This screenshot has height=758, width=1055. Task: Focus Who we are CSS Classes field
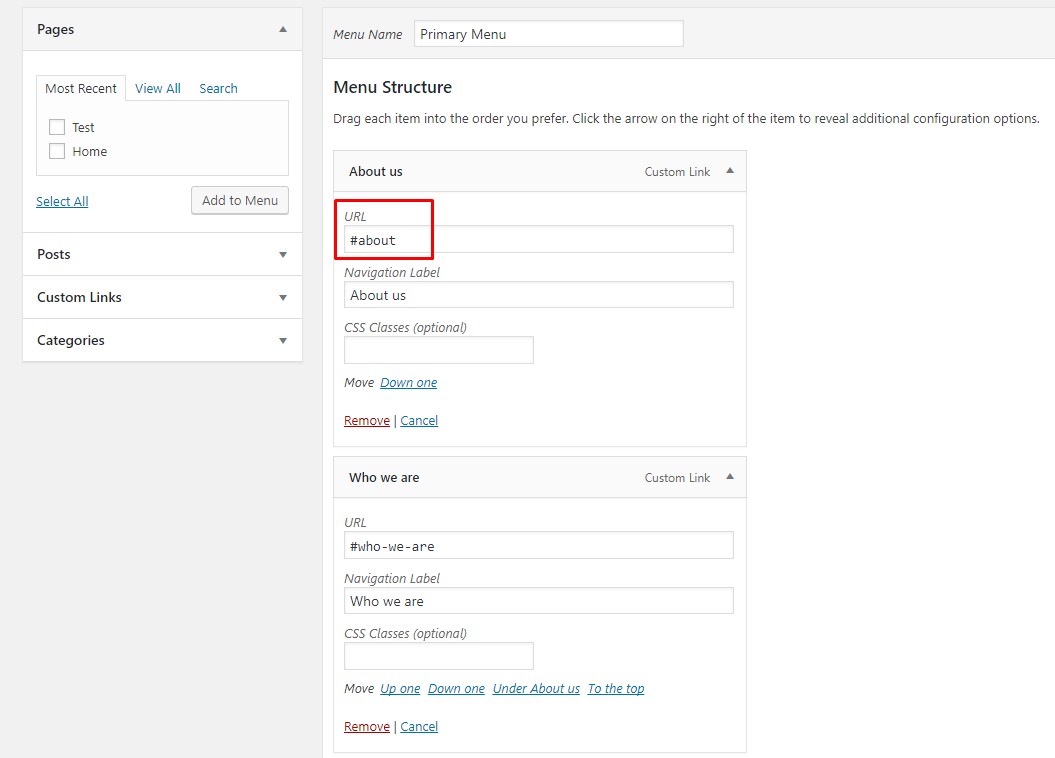click(439, 656)
